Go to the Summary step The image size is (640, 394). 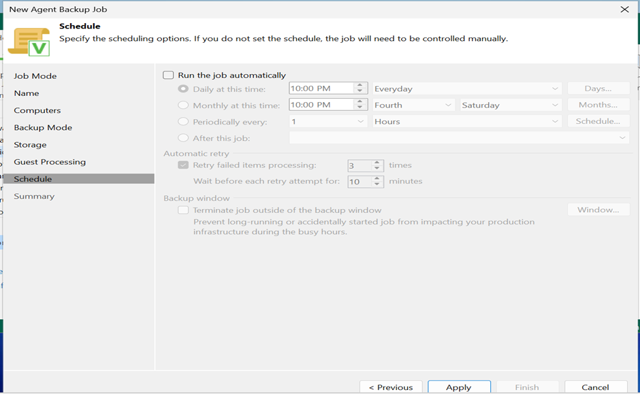click(x=34, y=196)
